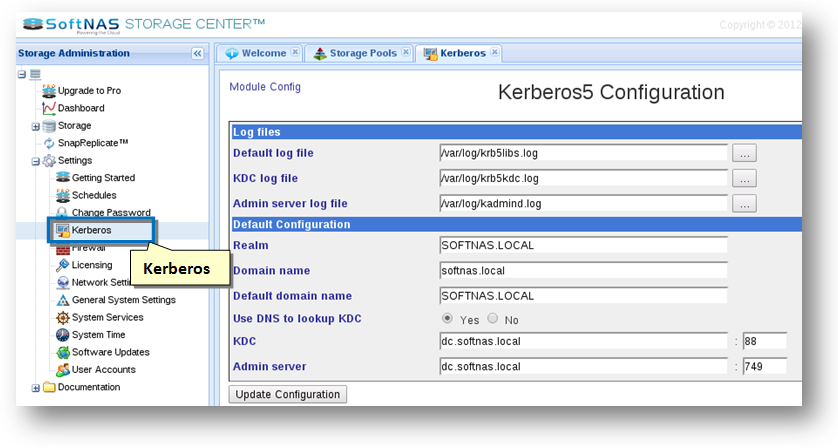838x448 pixels.
Task: Browse for the KDC log file
Action: point(744,179)
